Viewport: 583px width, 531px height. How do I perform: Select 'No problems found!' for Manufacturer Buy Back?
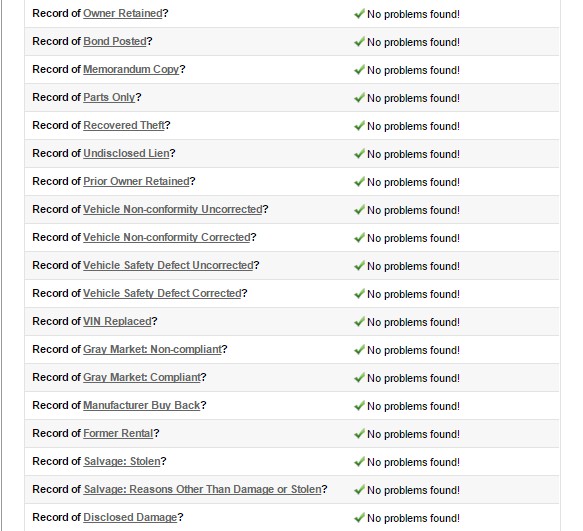pyautogui.click(x=413, y=406)
